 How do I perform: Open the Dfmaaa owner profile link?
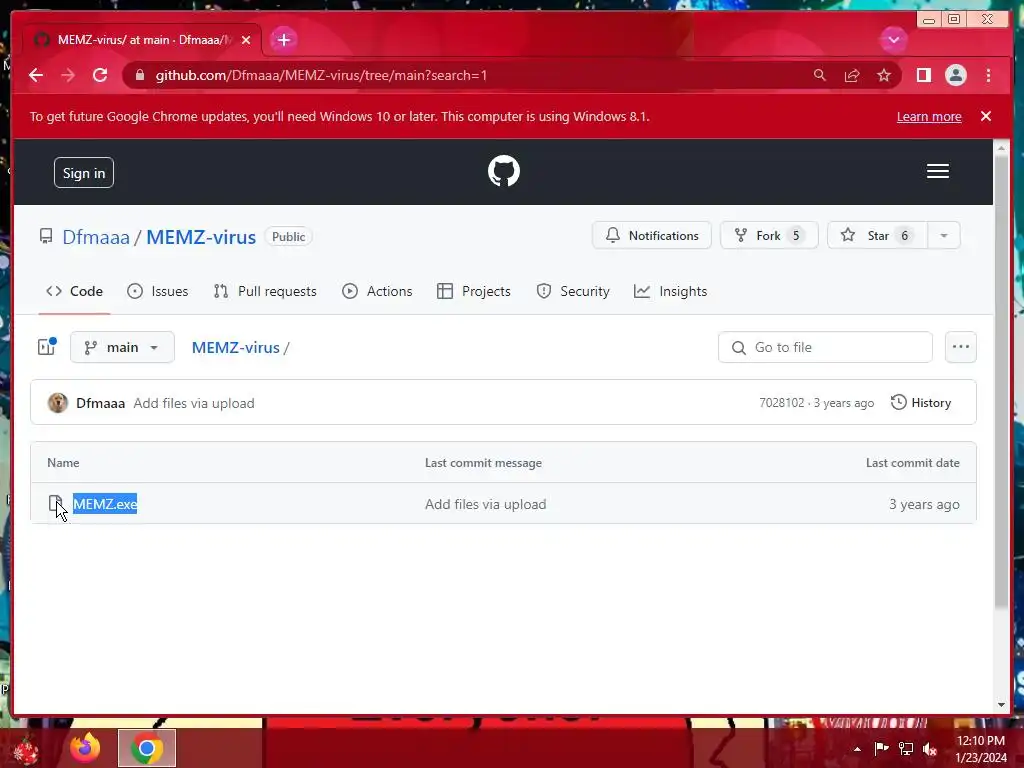[x=96, y=237]
